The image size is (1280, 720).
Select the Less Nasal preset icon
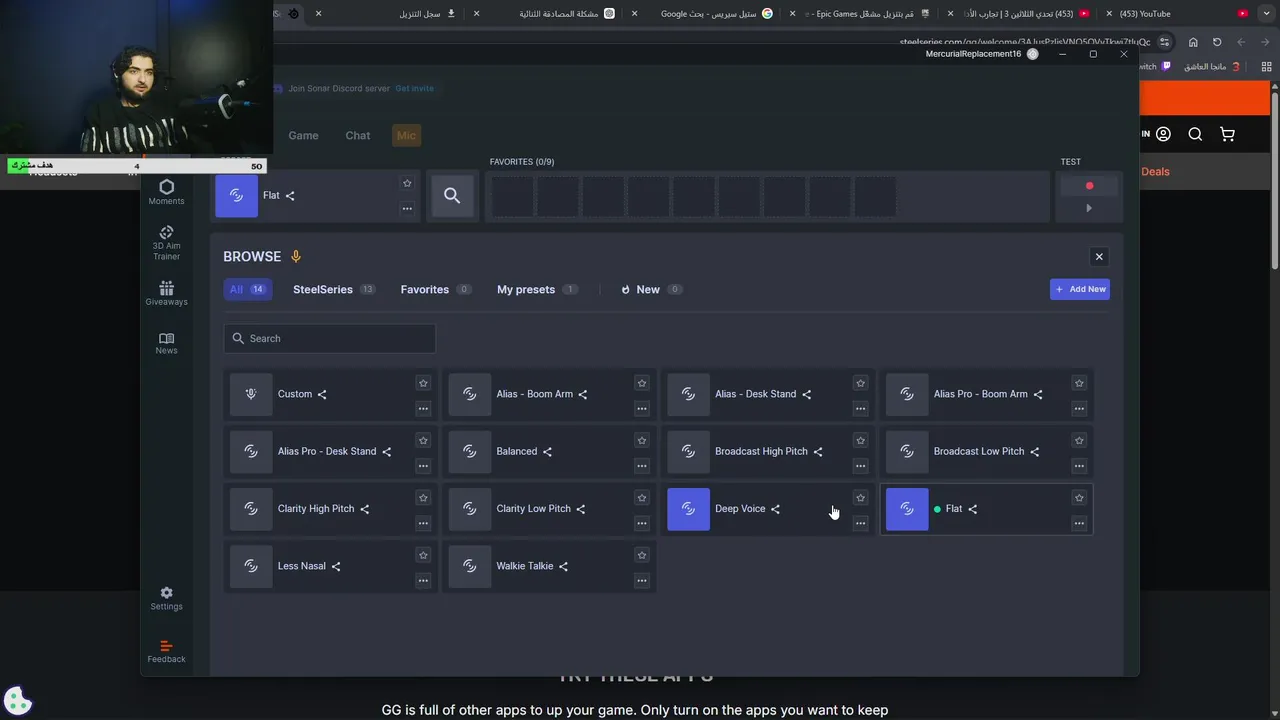tap(251, 566)
